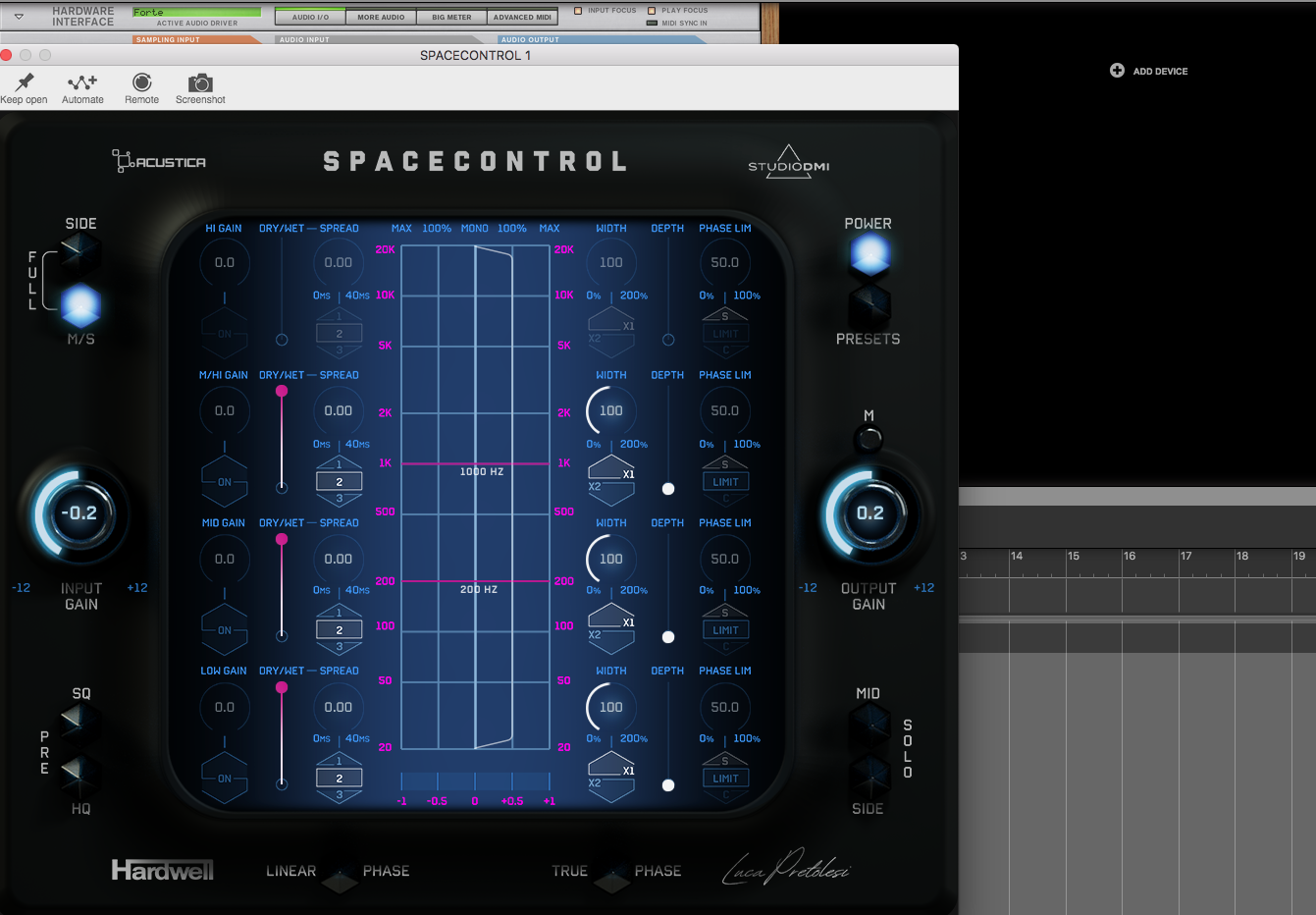Solo the Mid channel
Viewport: 1316px width, 915px height.
tap(869, 725)
